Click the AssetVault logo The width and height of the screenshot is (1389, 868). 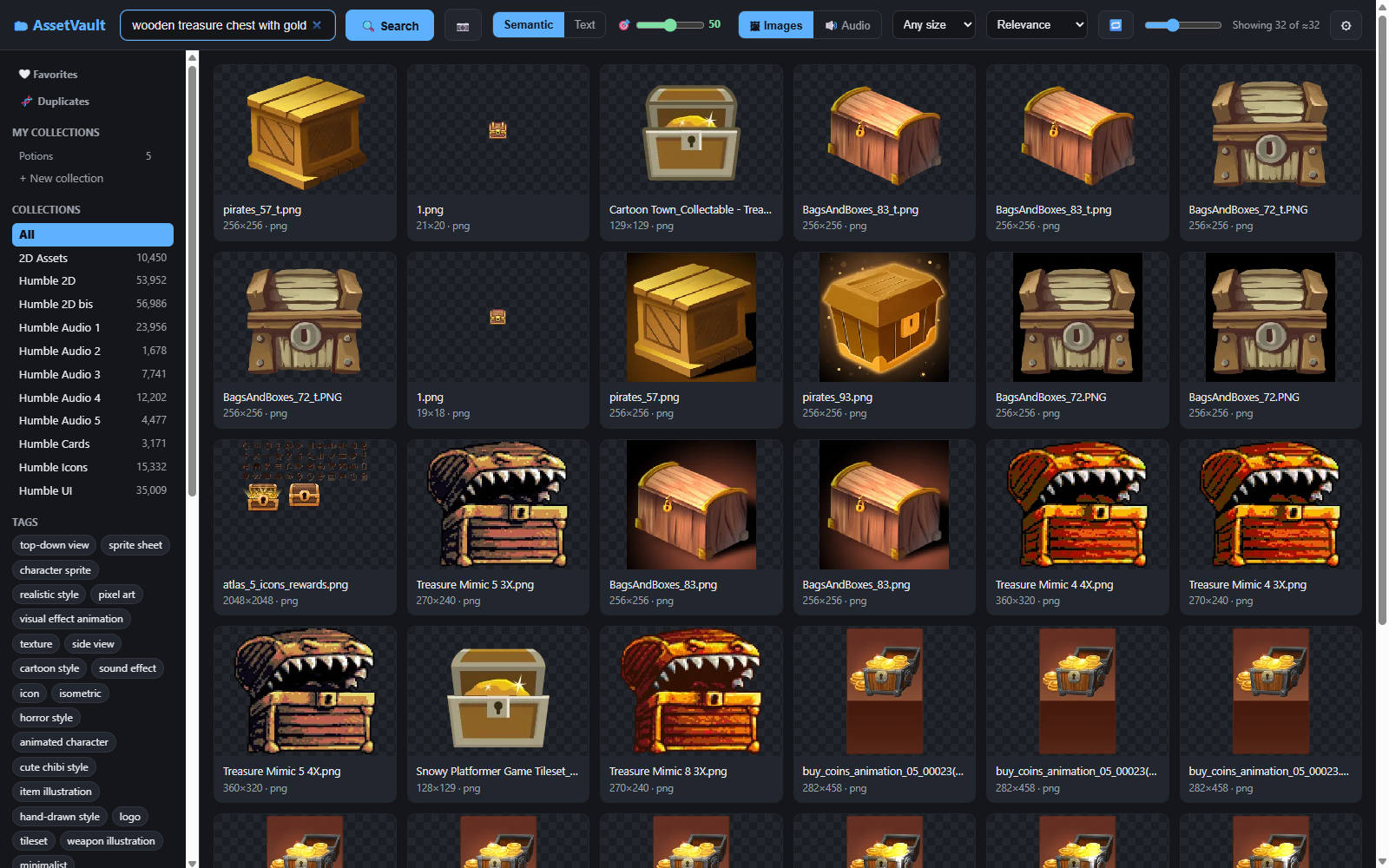point(60,25)
